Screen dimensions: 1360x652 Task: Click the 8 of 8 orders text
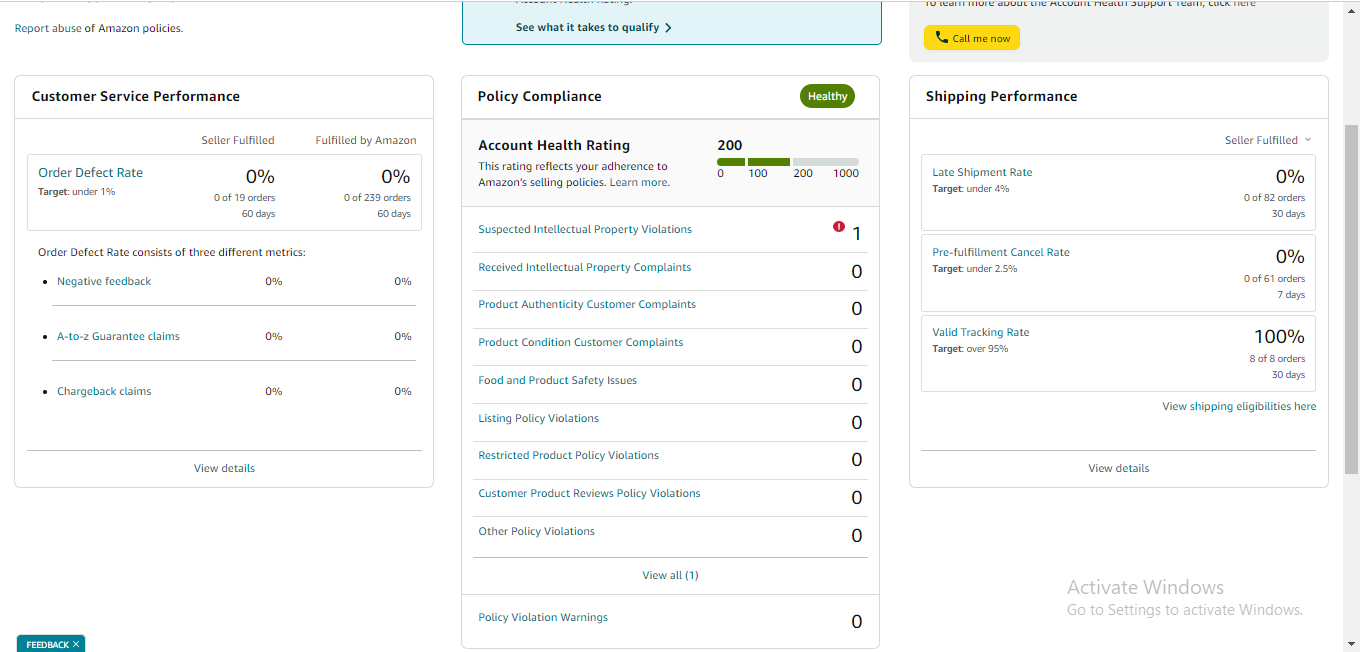(1277, 358)
